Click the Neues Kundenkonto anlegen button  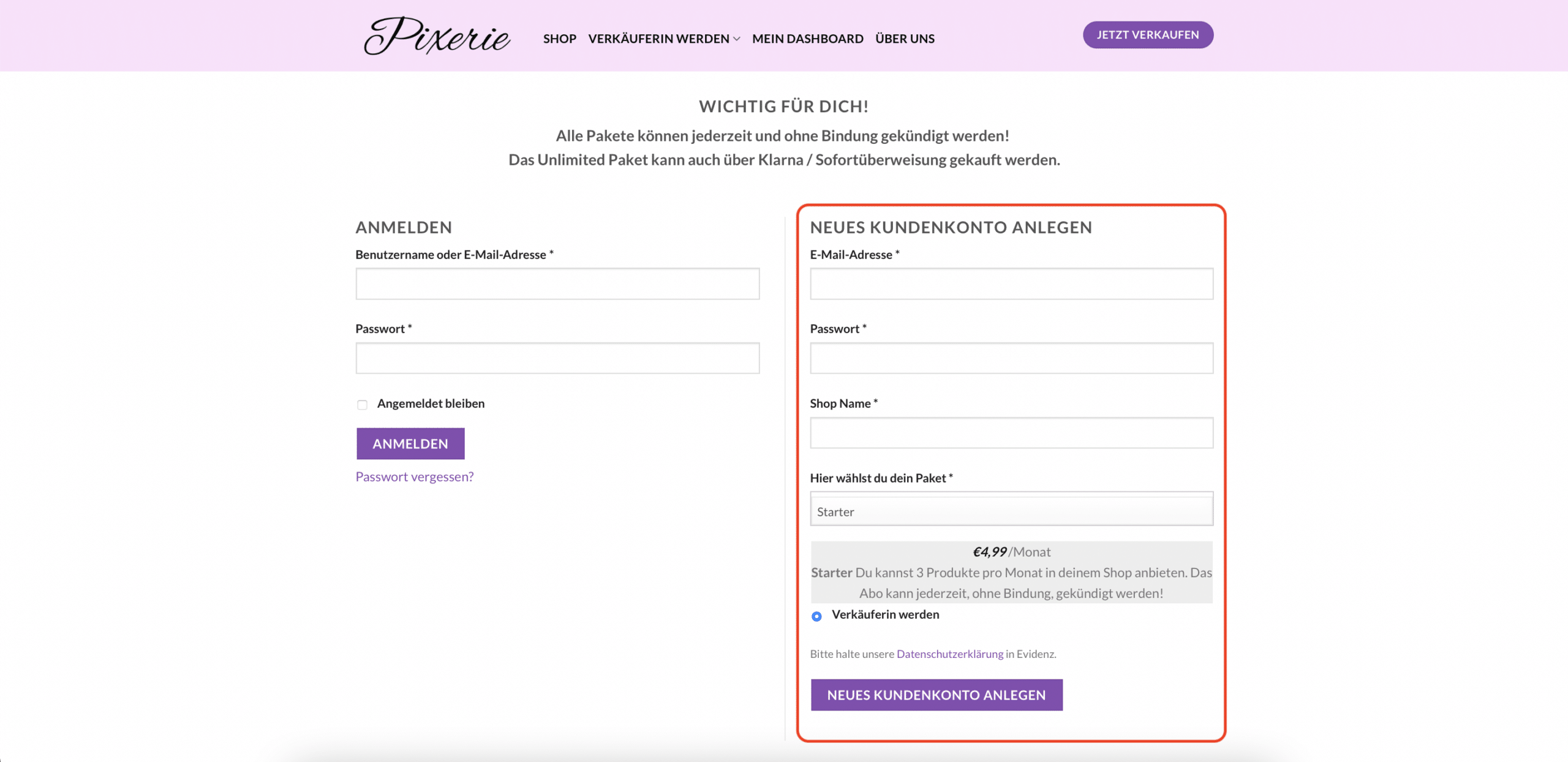937,695
